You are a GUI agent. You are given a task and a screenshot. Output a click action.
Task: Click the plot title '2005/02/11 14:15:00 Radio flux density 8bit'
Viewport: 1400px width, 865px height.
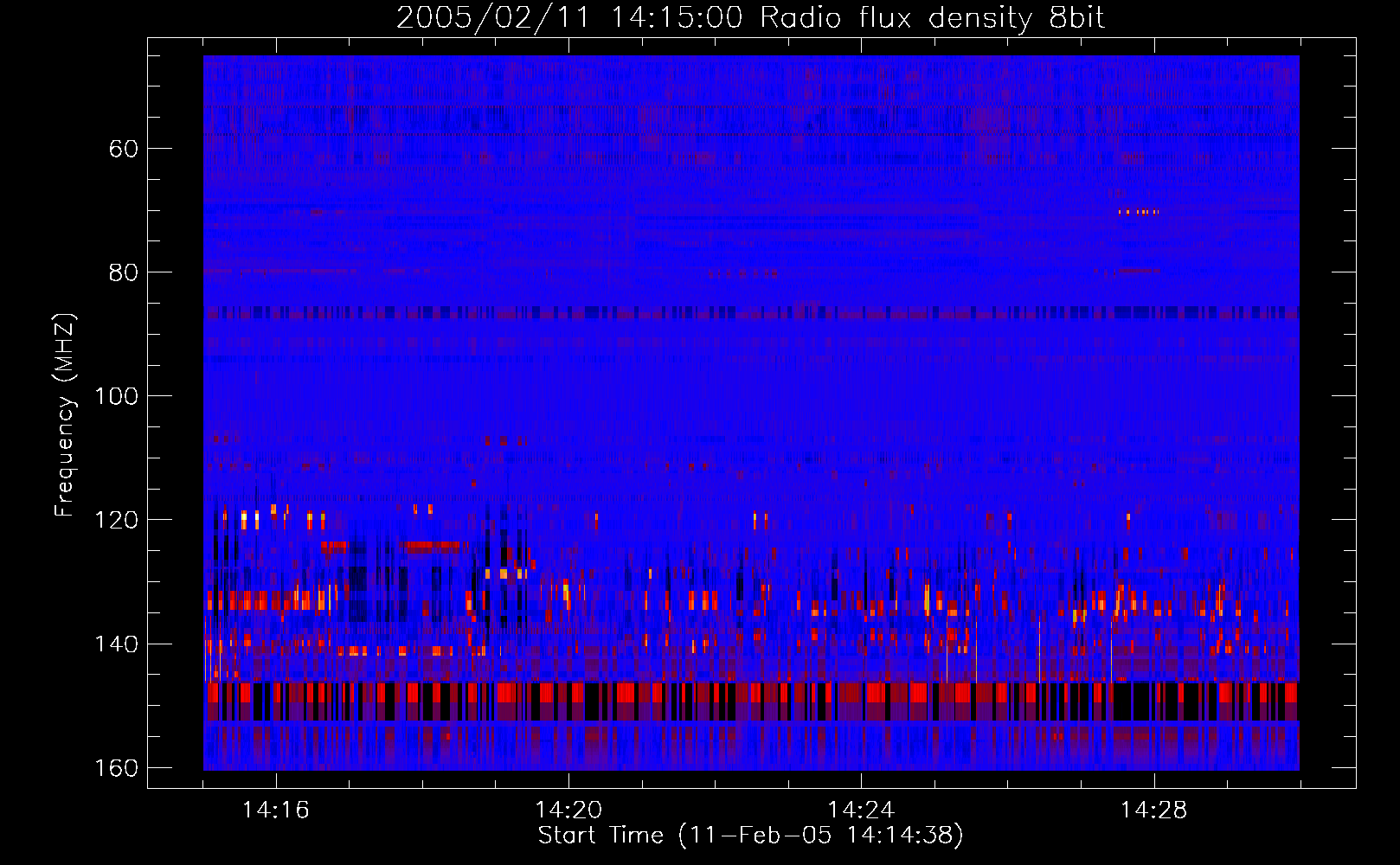pos(750,18)
